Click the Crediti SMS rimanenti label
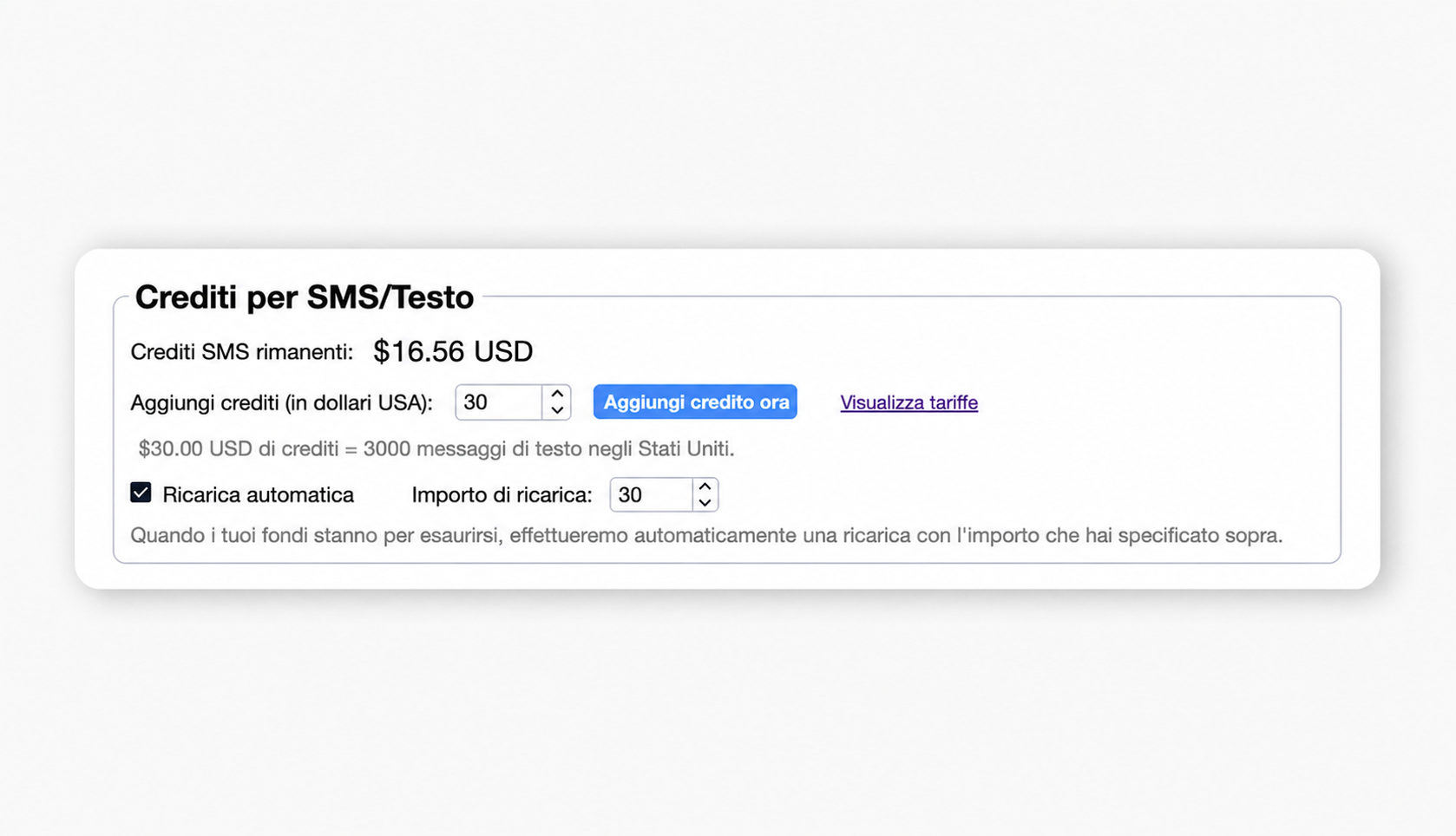Image resolution: width=1456 pixels, height=836 pixels. (242, 352)
